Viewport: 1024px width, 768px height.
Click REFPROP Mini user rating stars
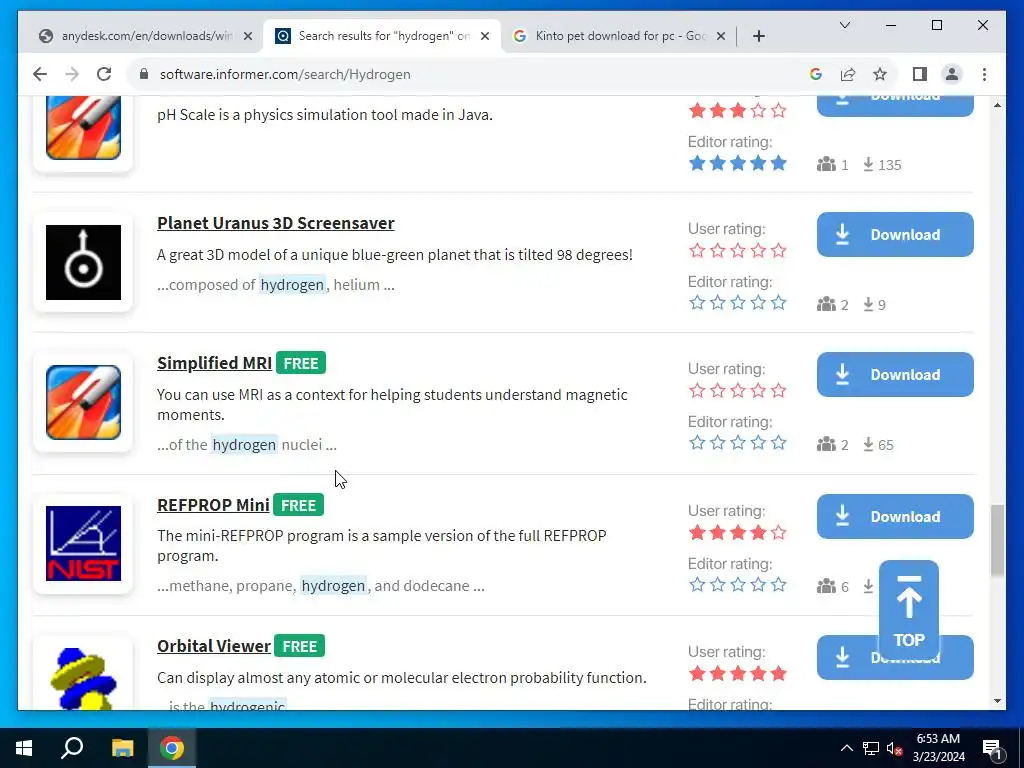[x=737, y=533]
